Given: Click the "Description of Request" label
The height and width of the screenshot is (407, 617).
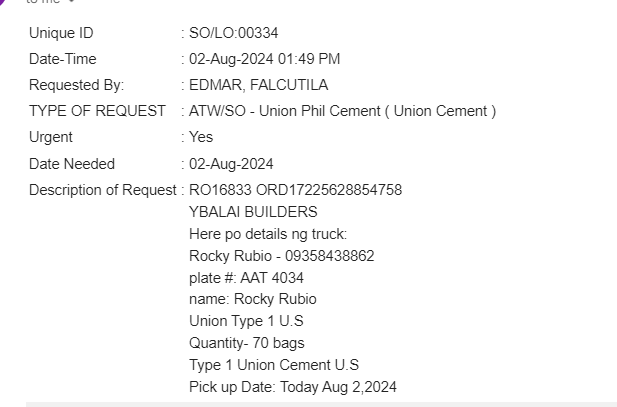Looking at the screenshot, I should pos(102,190).
